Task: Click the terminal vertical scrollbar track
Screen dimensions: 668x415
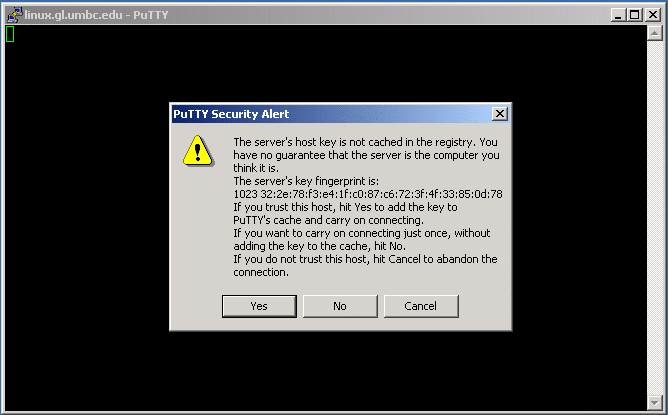Action: (654, 217)
